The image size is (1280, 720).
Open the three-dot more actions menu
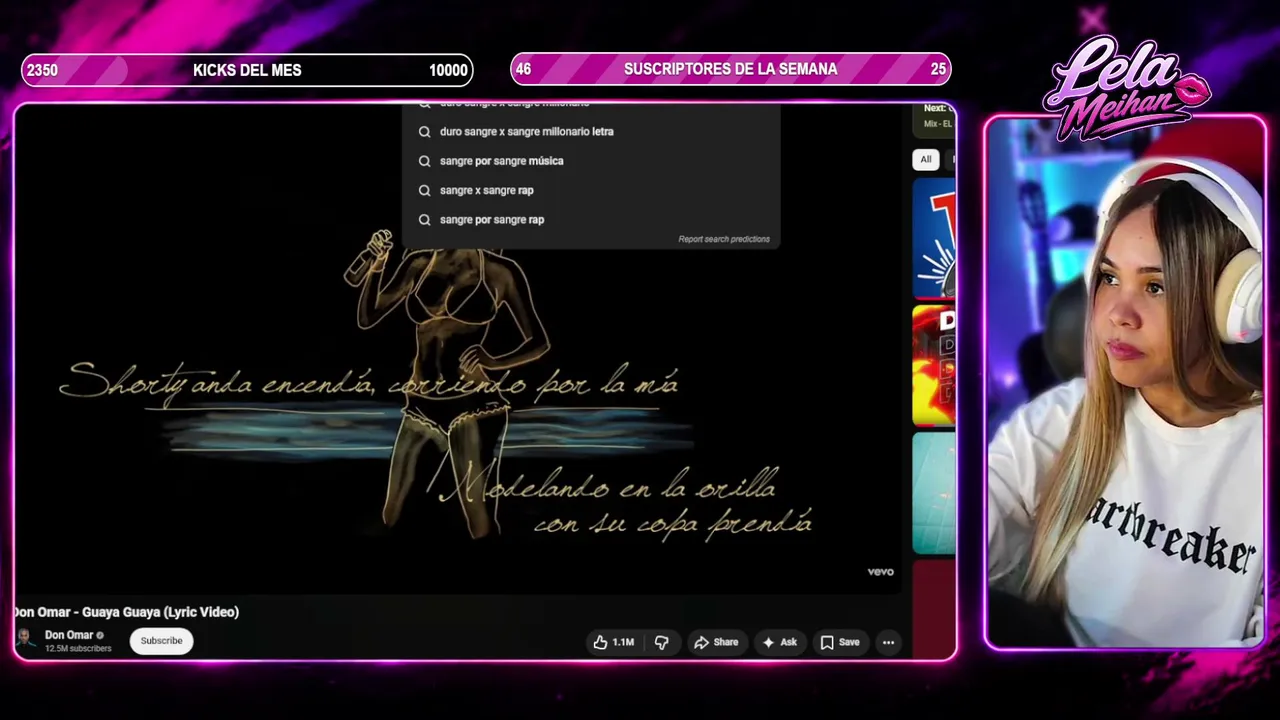(888, 642)
